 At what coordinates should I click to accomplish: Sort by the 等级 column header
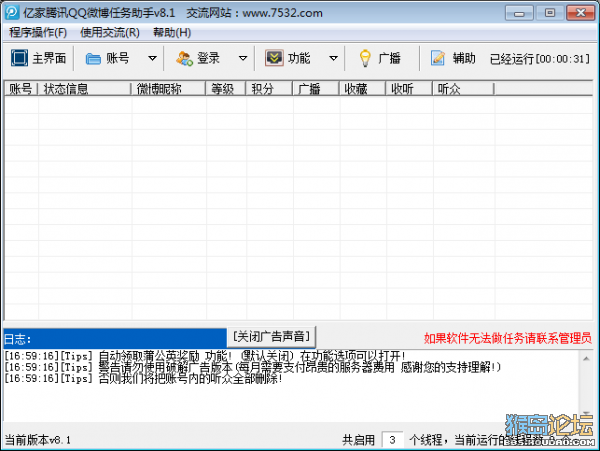pyautogui.click(x=226, y=89)
